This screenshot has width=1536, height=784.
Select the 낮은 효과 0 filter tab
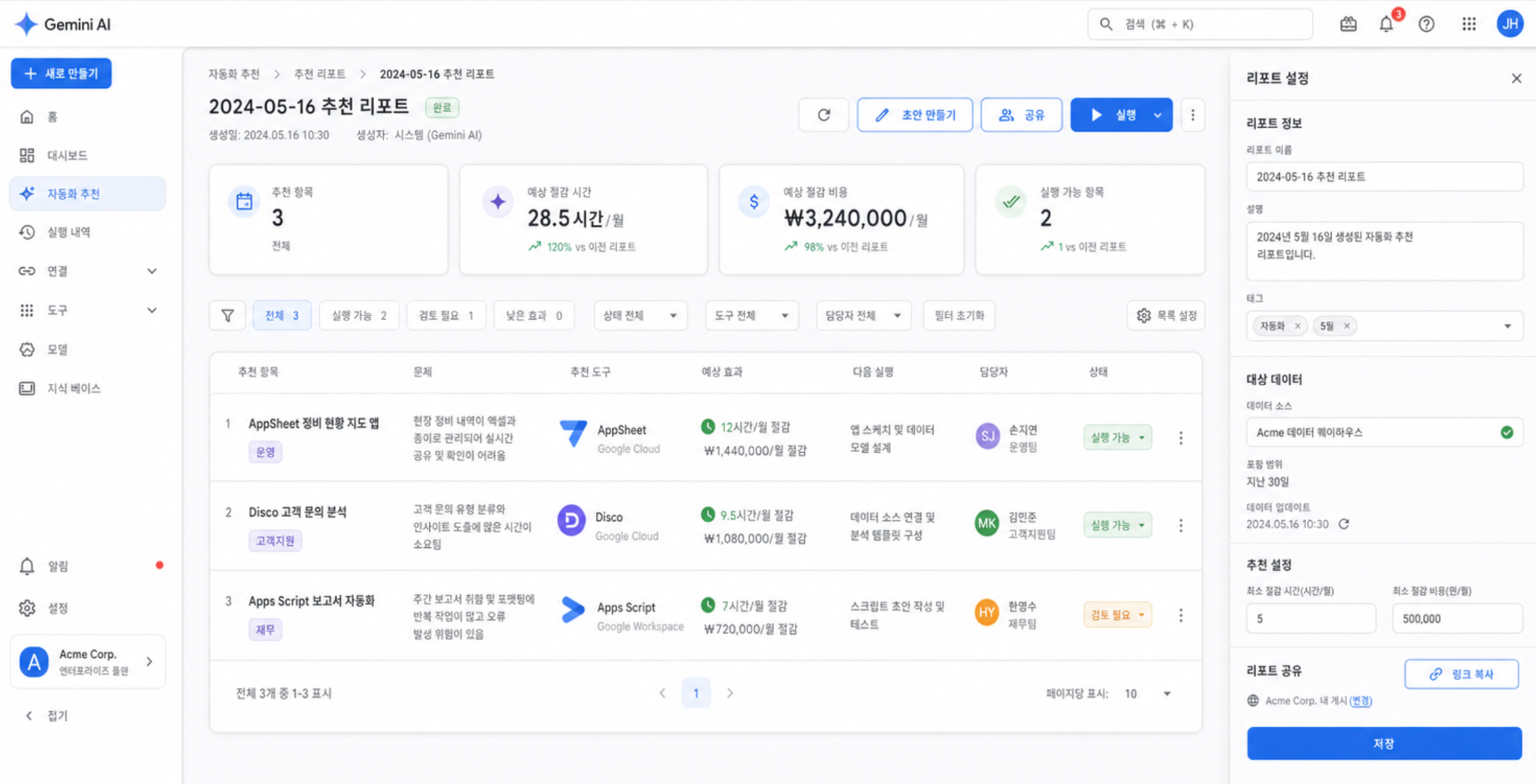(x=534, y=315)
